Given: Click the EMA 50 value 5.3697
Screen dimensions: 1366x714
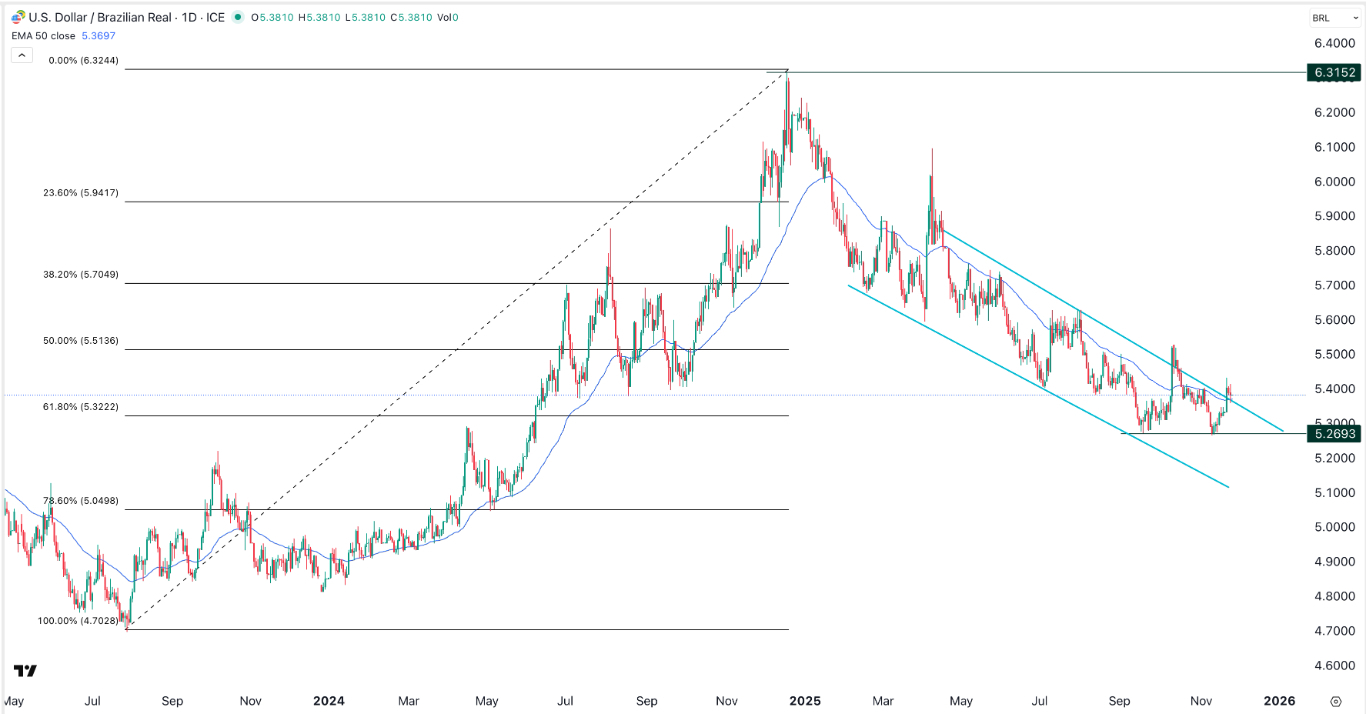Looking at the screenshot, I should pyautogui.click(x=98, y=34).
